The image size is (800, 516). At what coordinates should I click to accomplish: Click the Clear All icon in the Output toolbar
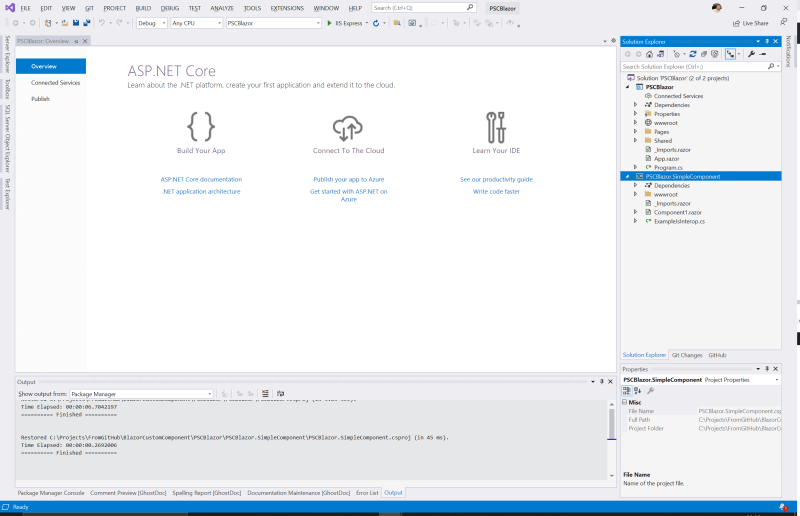265,394
